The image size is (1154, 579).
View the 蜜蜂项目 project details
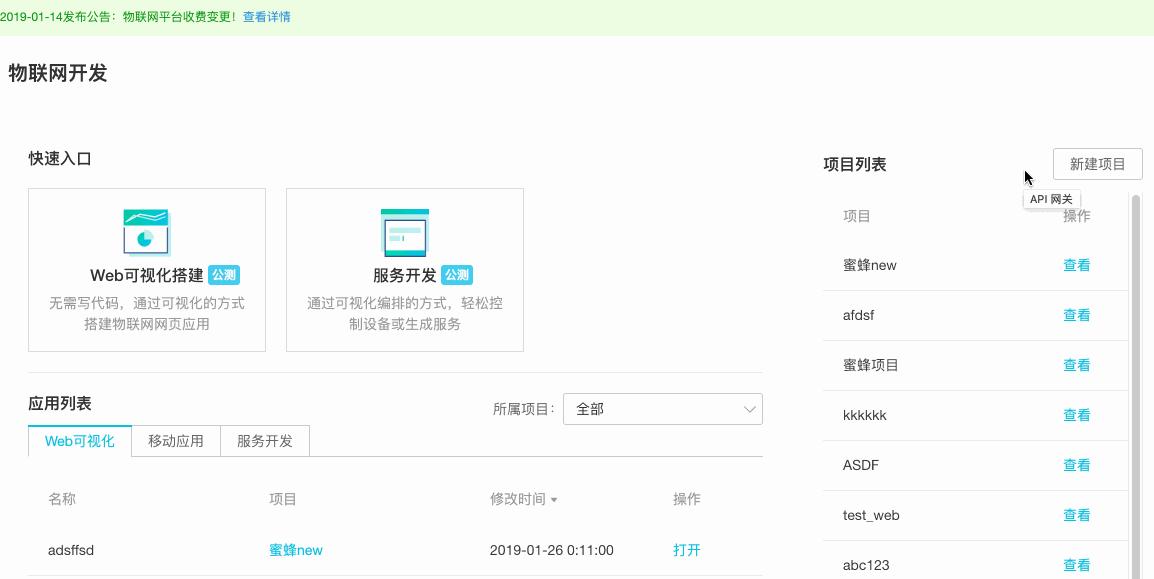(1077, 365)
